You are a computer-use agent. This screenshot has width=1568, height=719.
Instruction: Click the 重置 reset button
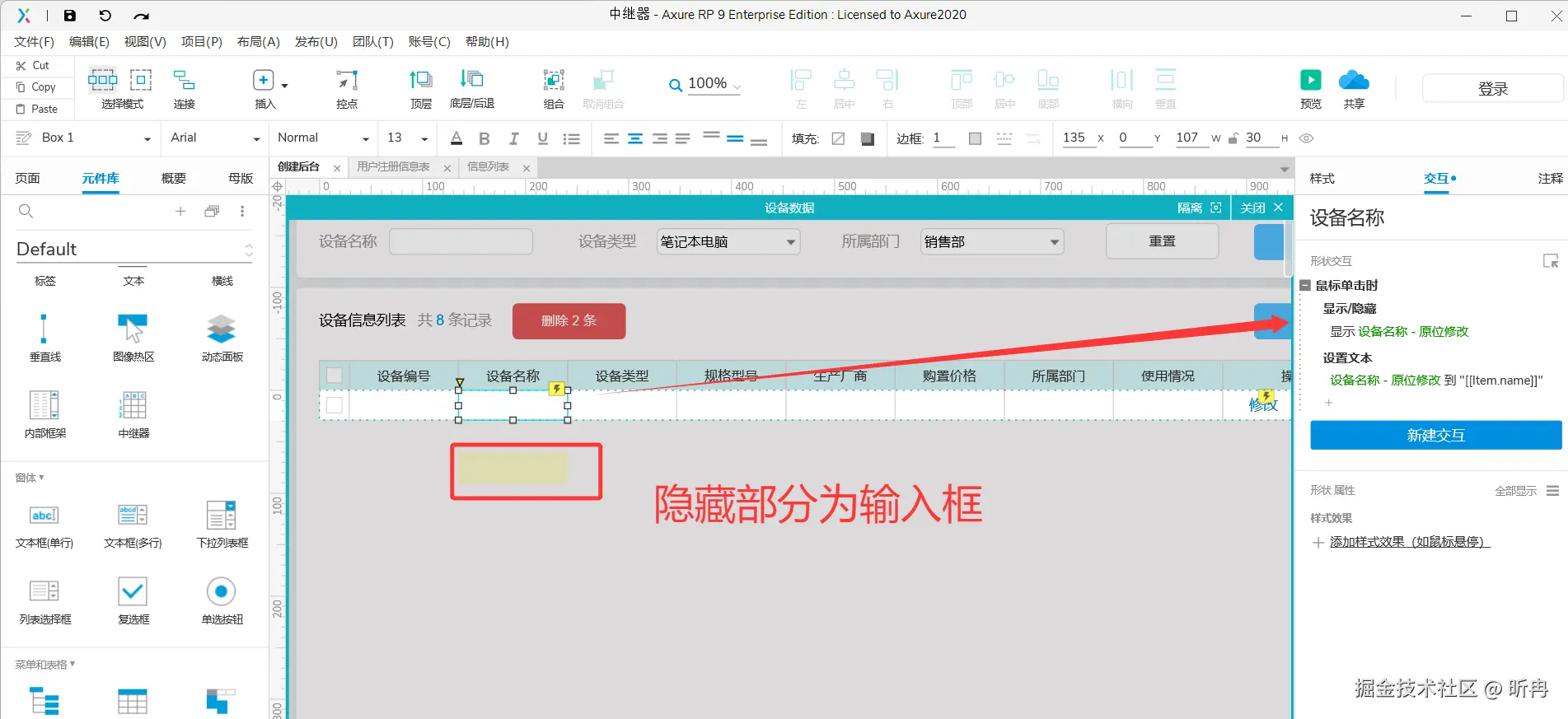coord(1162,241)
